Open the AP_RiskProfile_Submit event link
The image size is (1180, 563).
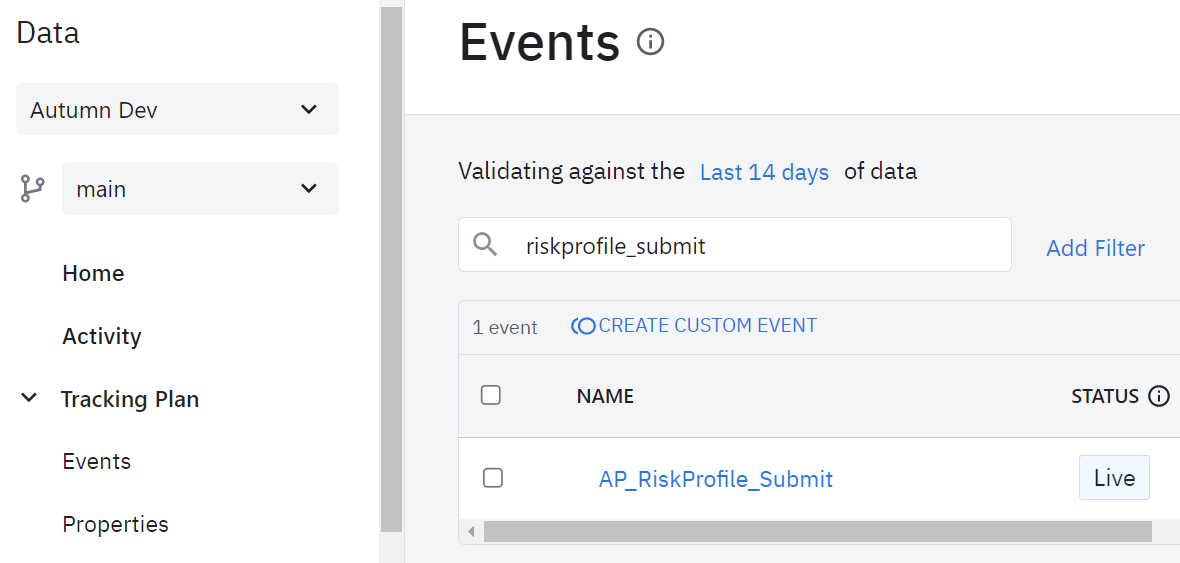click(x=715, y=479)
